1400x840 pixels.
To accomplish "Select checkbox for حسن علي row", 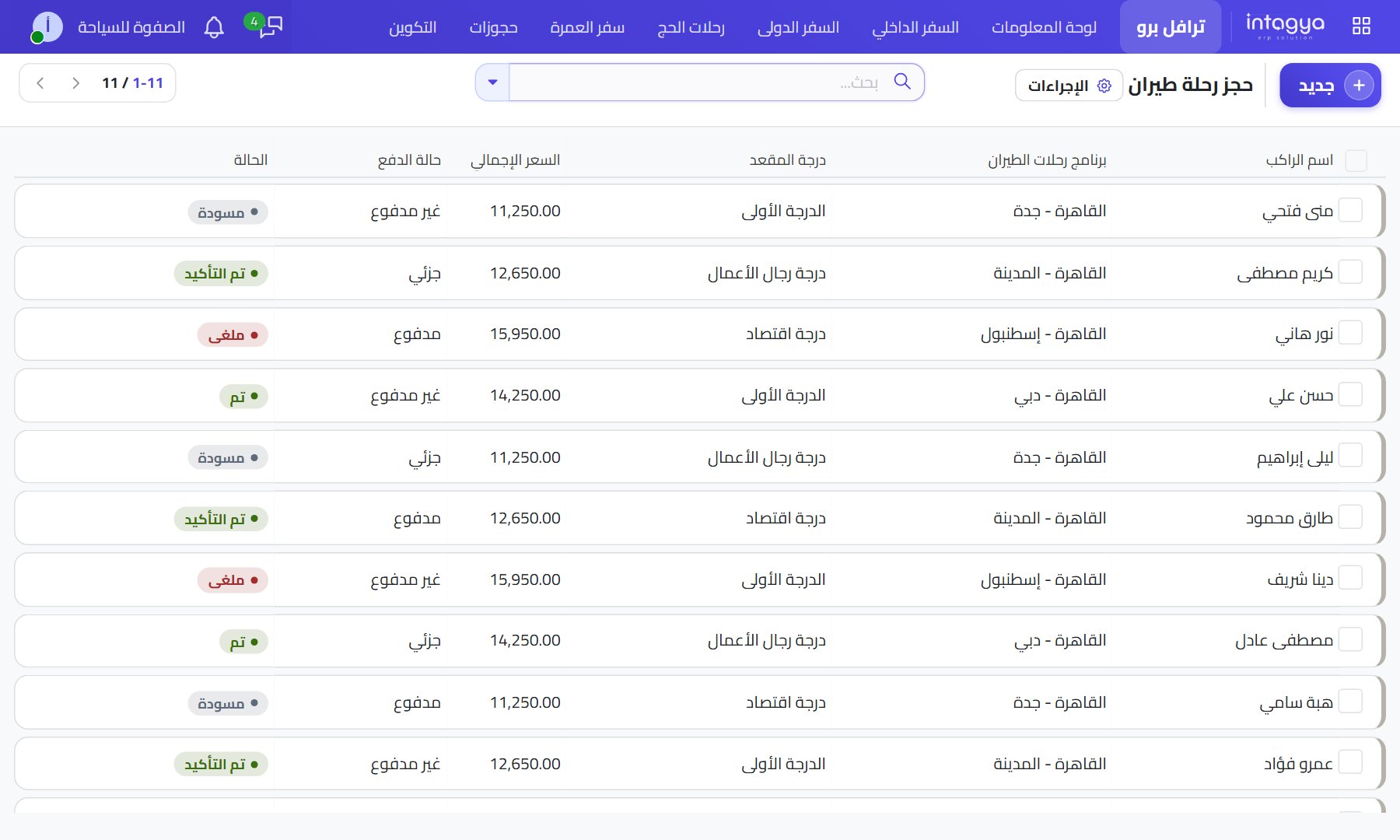I will [x=1351, y=394].
